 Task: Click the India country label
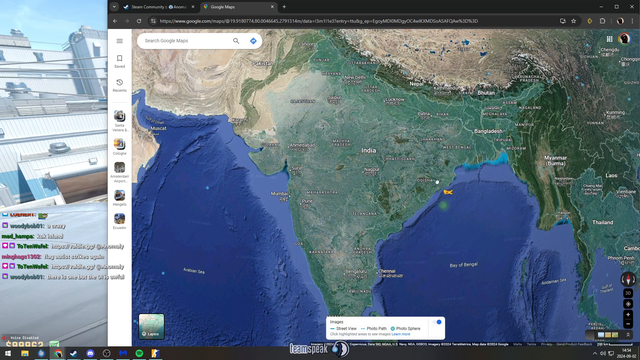click(369, 150)
